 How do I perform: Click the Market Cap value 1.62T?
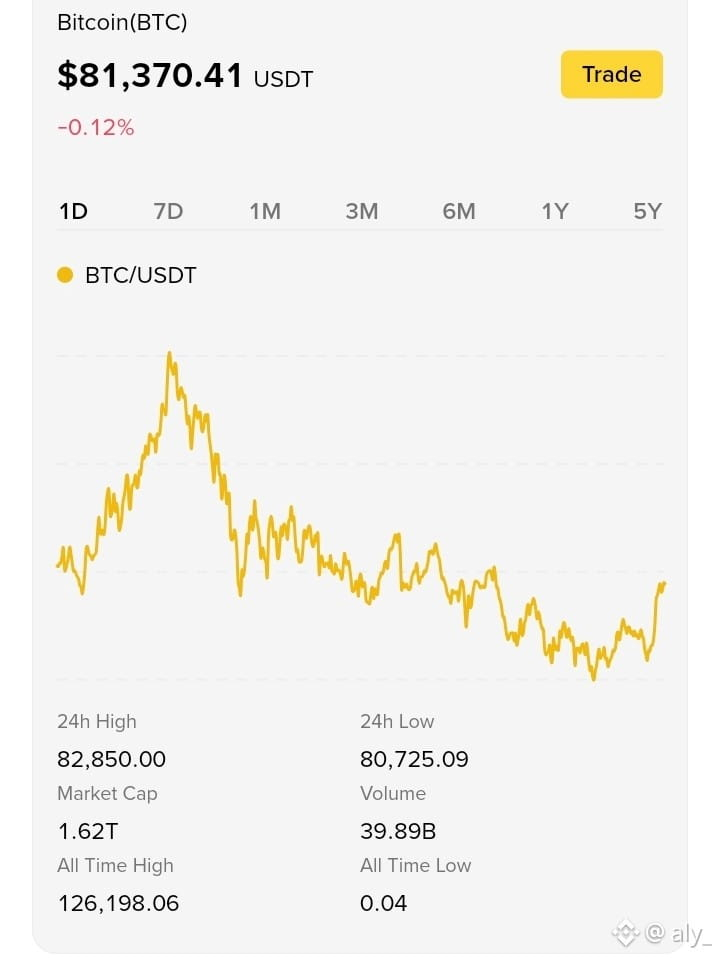(87, 832)
